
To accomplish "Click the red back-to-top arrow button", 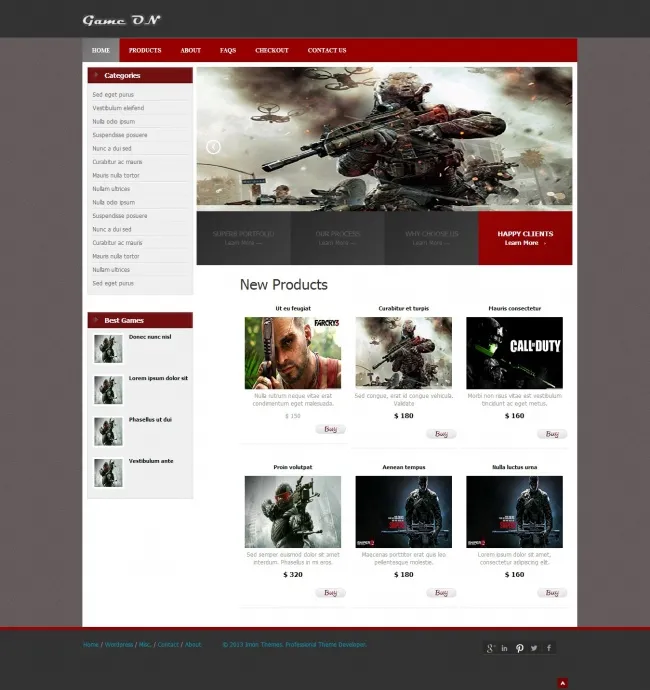I will (x=562, y=683).
